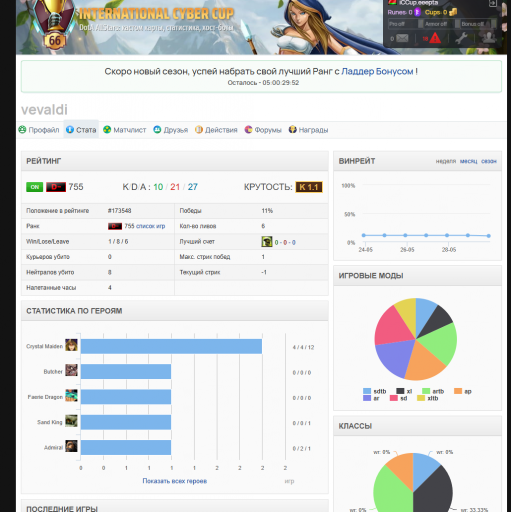Click the purple ar slice of game modes pie

click(394, 357)
